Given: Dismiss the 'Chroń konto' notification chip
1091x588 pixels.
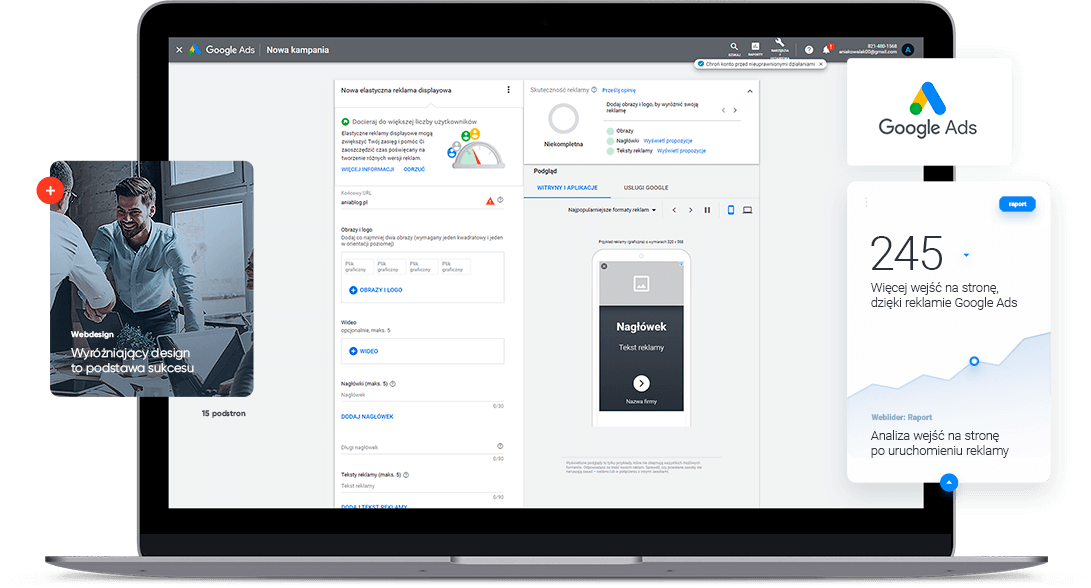Looking at the screenshot, I should pos(821,64).
